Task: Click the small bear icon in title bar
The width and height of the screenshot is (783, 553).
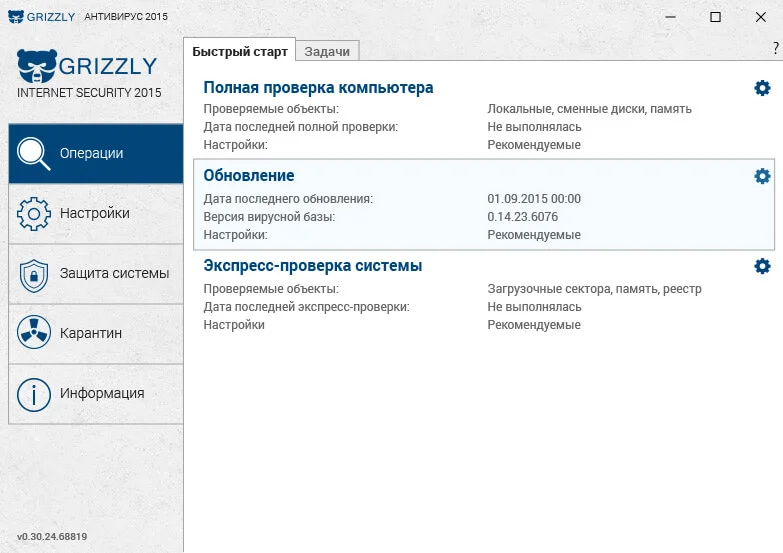Action: [x=16, y=16]
